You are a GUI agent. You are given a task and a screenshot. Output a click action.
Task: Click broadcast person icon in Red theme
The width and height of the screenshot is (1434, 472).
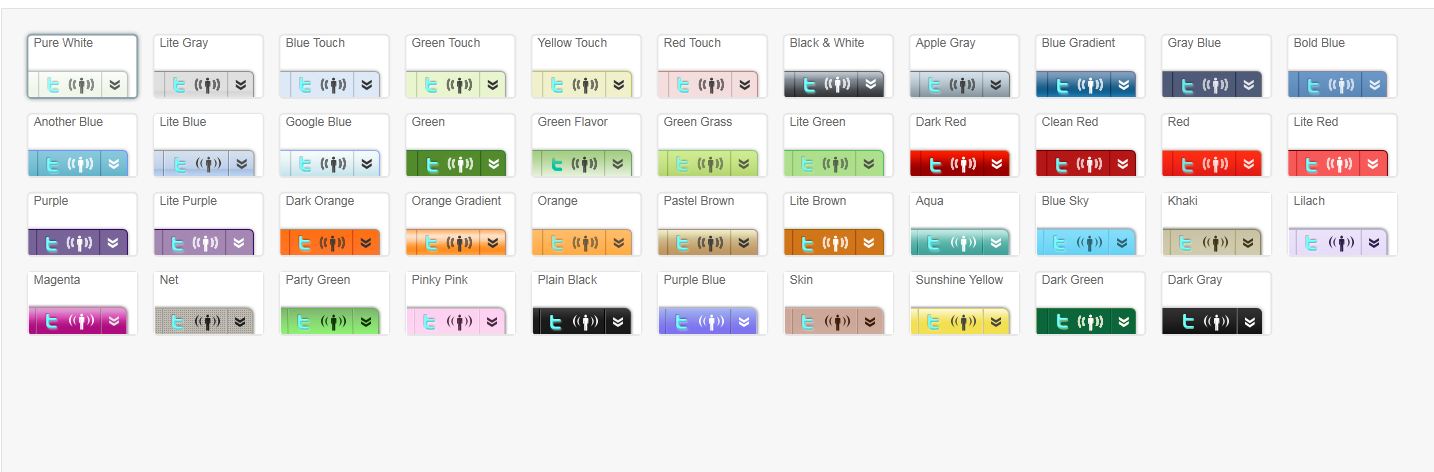1215,164
